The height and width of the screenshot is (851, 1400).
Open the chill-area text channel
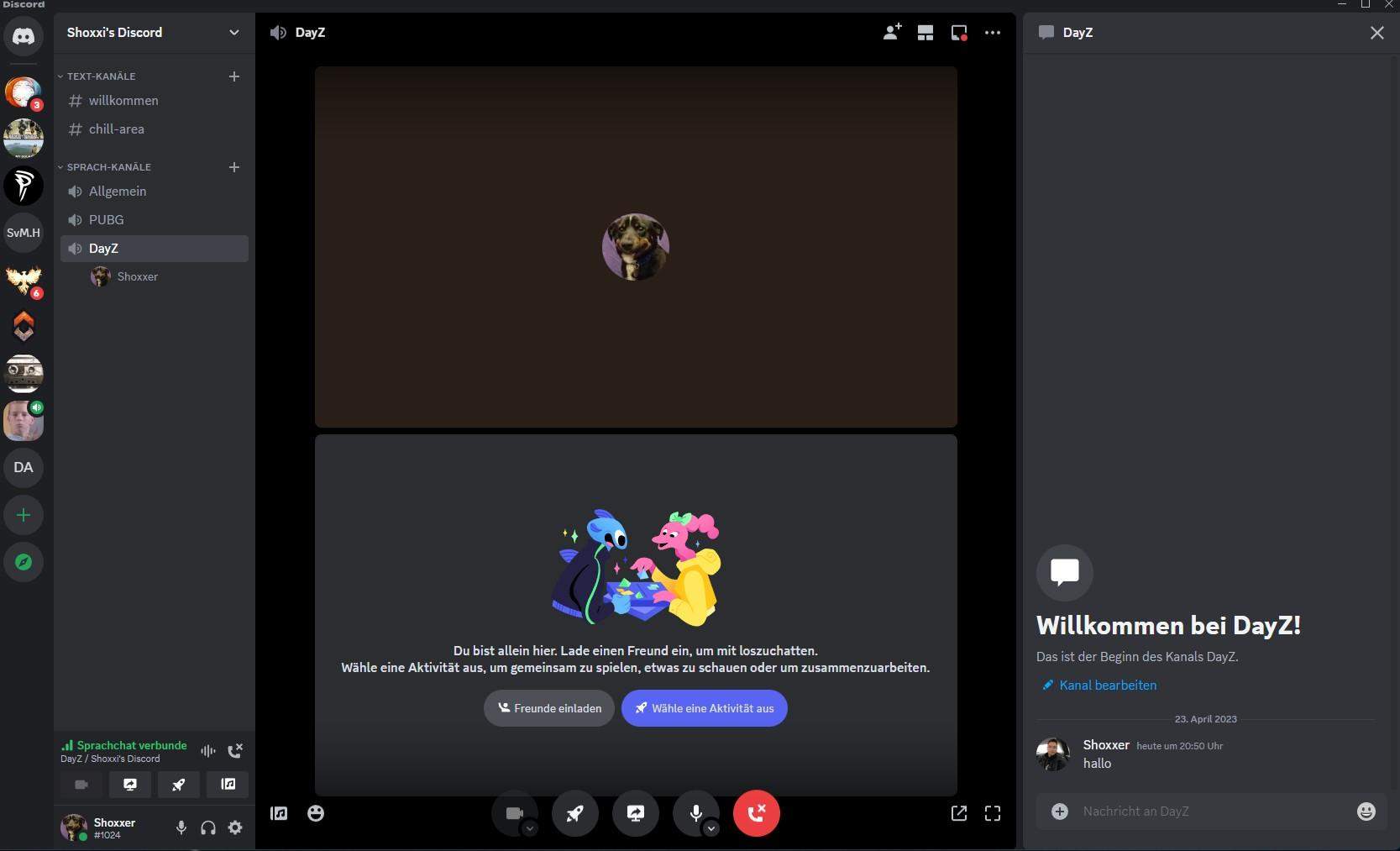click(155, 129)
